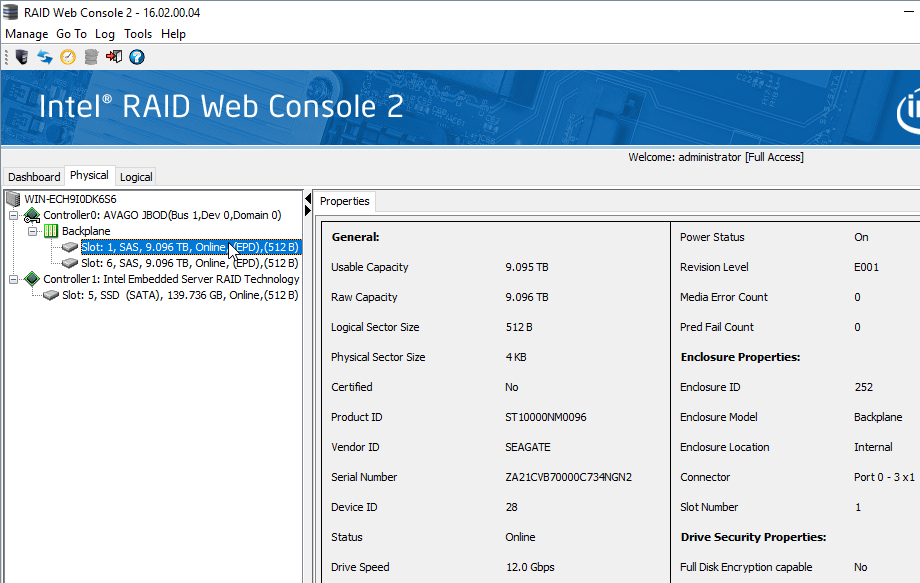The image size is (920, 583).
Task: Click the RAID Web Console title bar icon
Action: (11, 12)
